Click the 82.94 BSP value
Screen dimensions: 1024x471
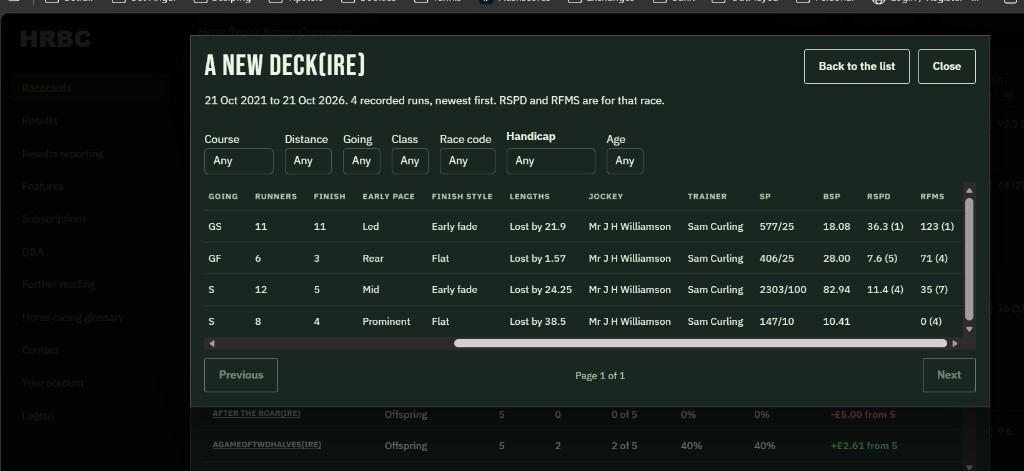coord(837,289)
